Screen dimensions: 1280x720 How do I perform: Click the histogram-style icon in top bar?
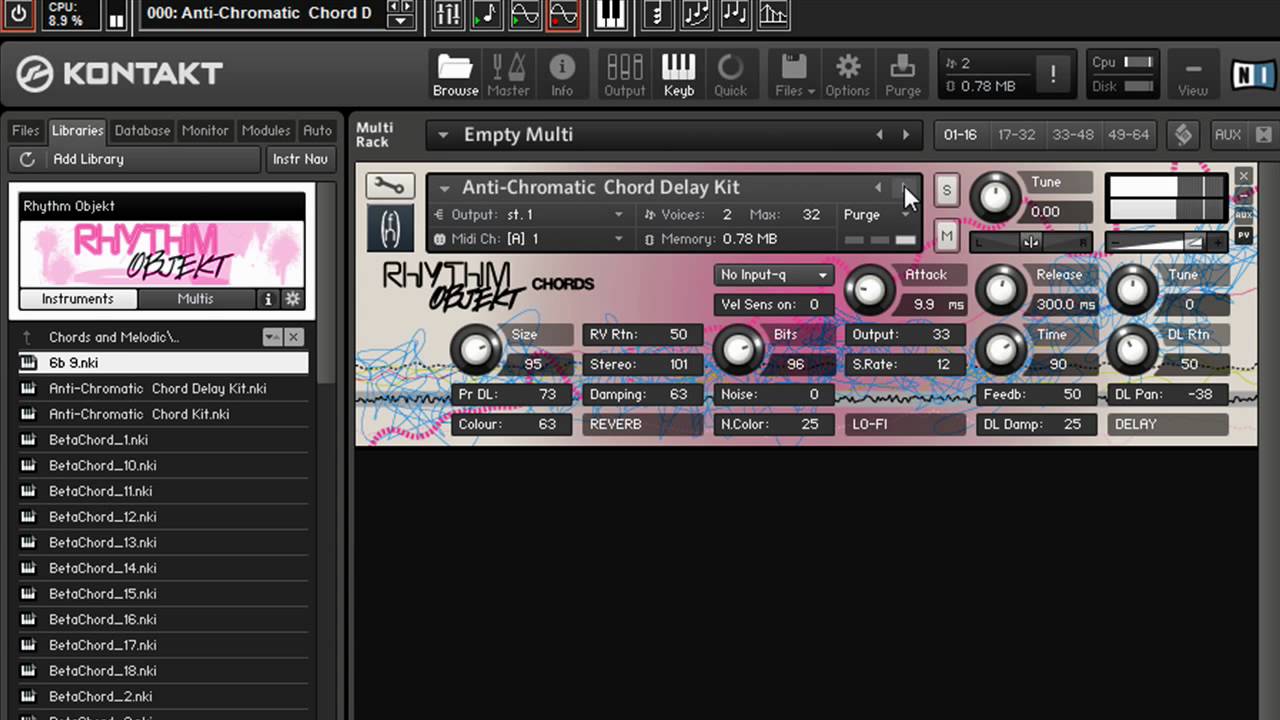(x=772, y=14)
